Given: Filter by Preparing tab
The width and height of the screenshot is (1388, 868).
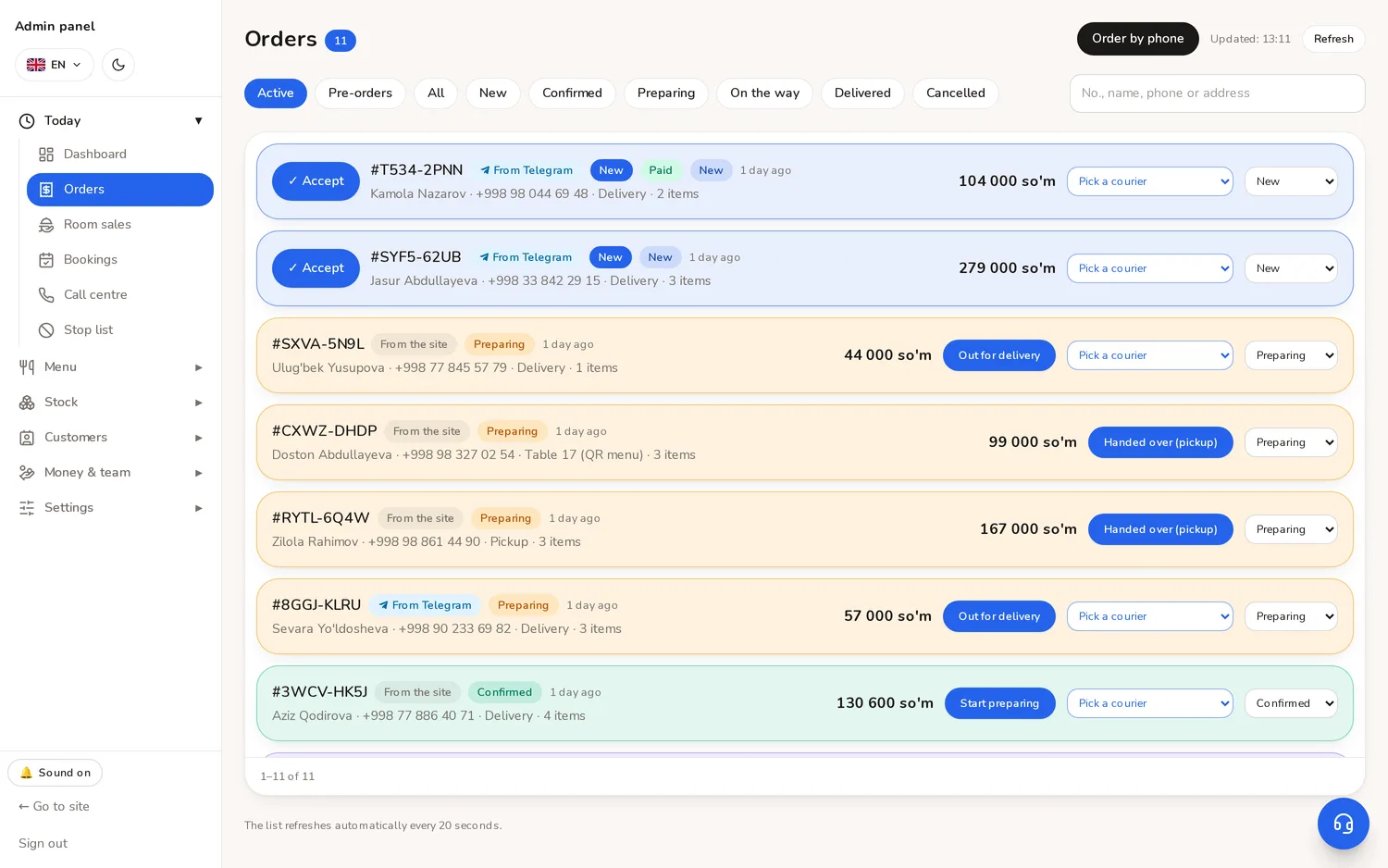Looking at the screenshot, I should click(666, 93).
